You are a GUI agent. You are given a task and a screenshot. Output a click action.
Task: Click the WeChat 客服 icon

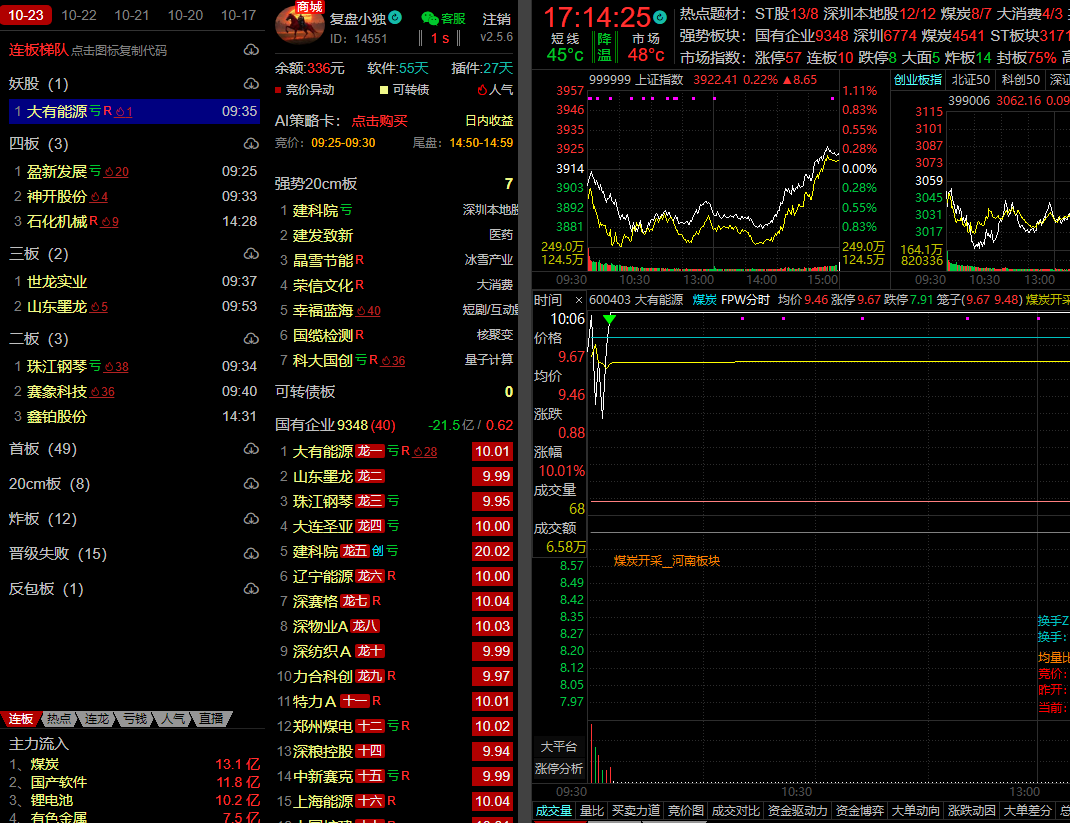429,19
